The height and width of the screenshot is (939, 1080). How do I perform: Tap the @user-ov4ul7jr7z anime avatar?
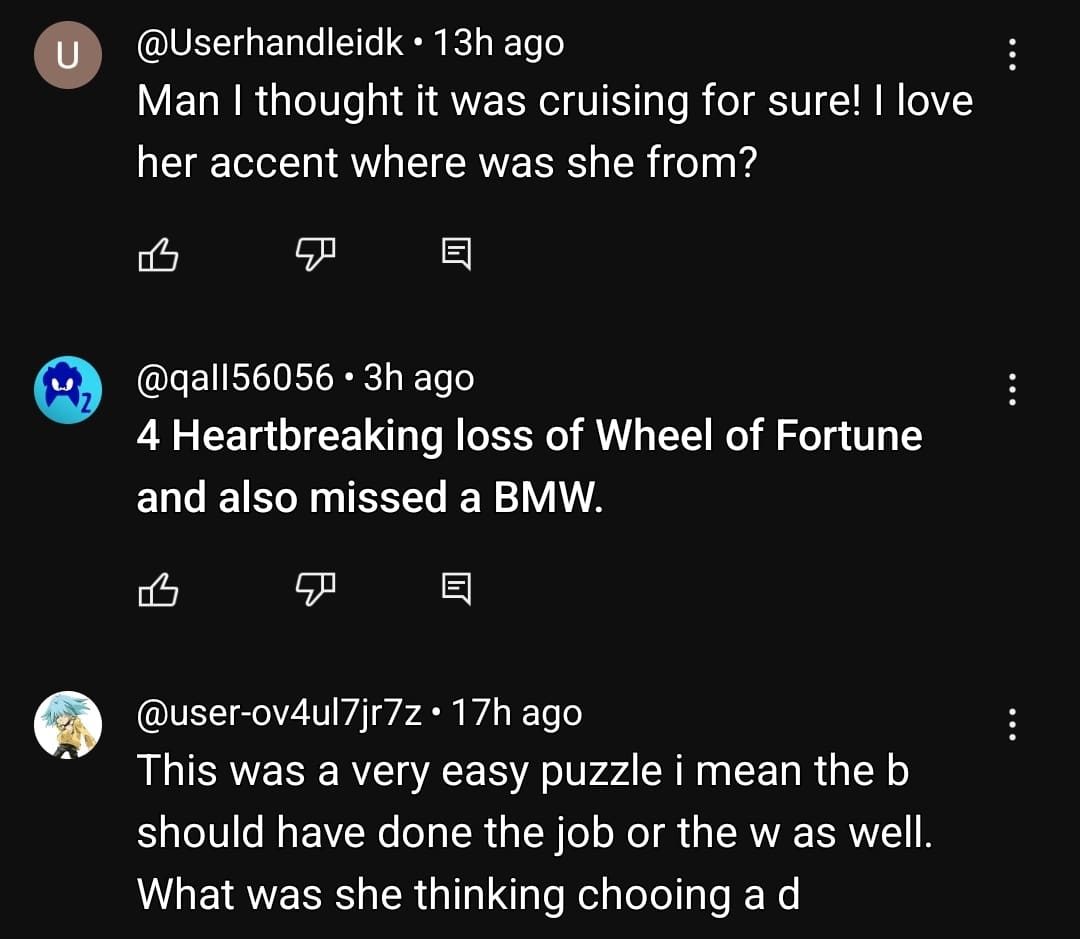click(68, 724)
